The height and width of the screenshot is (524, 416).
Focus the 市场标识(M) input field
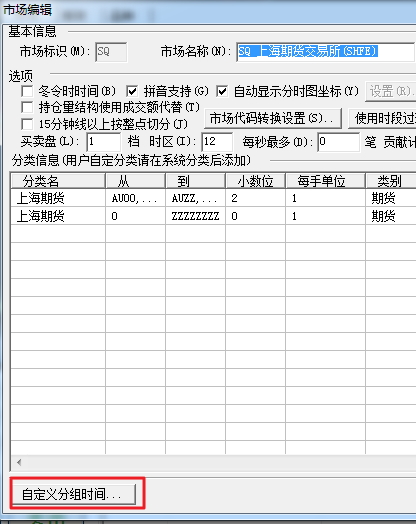[x=111, y=52]
